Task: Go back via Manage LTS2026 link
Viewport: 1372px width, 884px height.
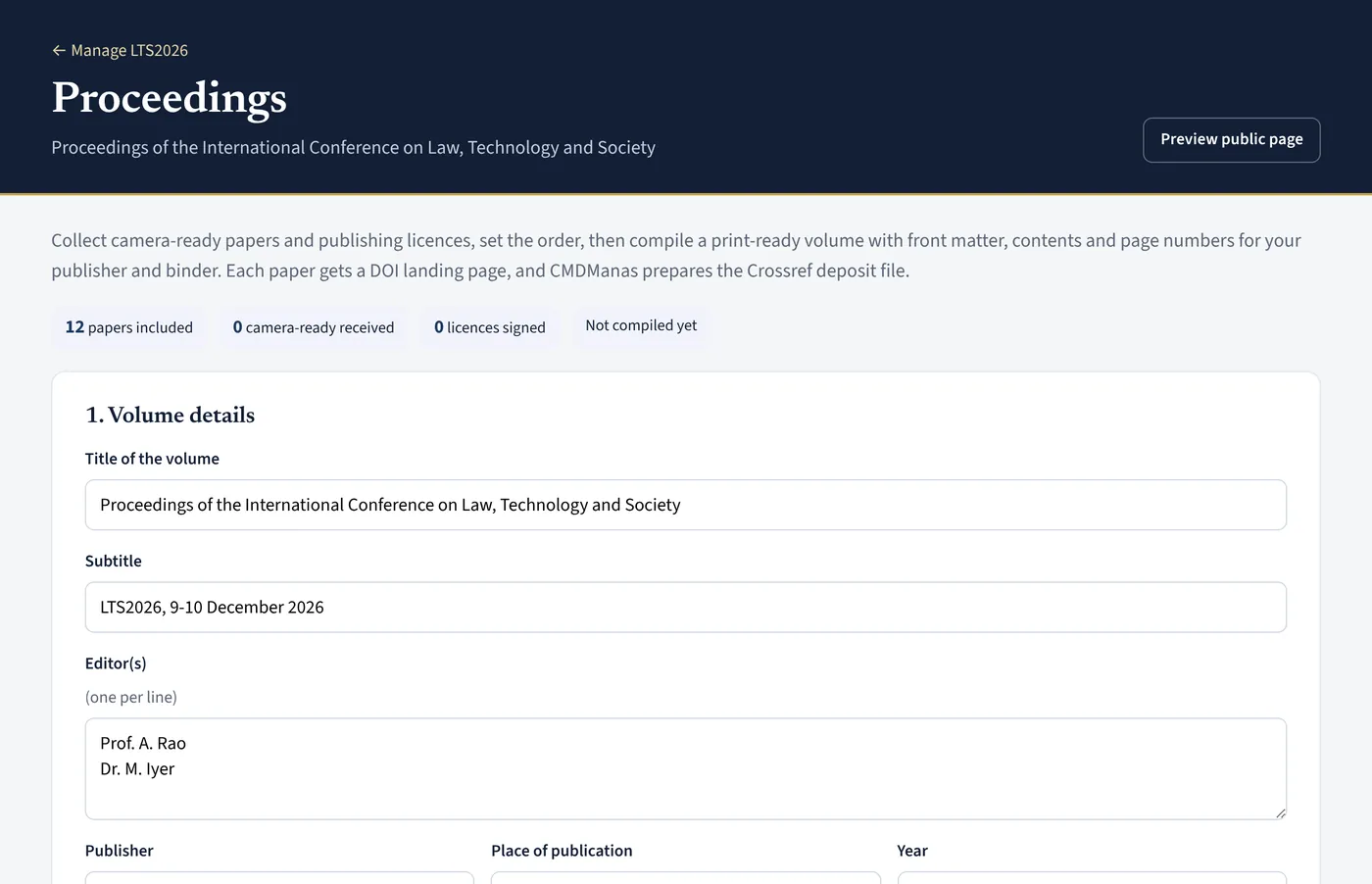Action: pyautogui.click(x=120, y=50)
